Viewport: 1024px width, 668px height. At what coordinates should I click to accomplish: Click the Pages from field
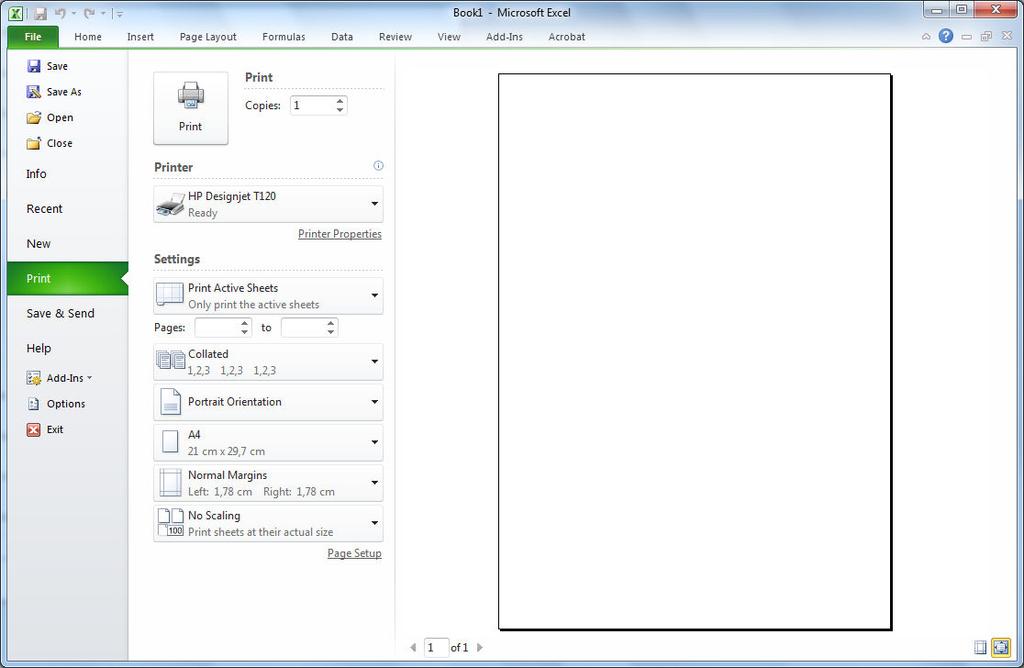pos(217,328)
